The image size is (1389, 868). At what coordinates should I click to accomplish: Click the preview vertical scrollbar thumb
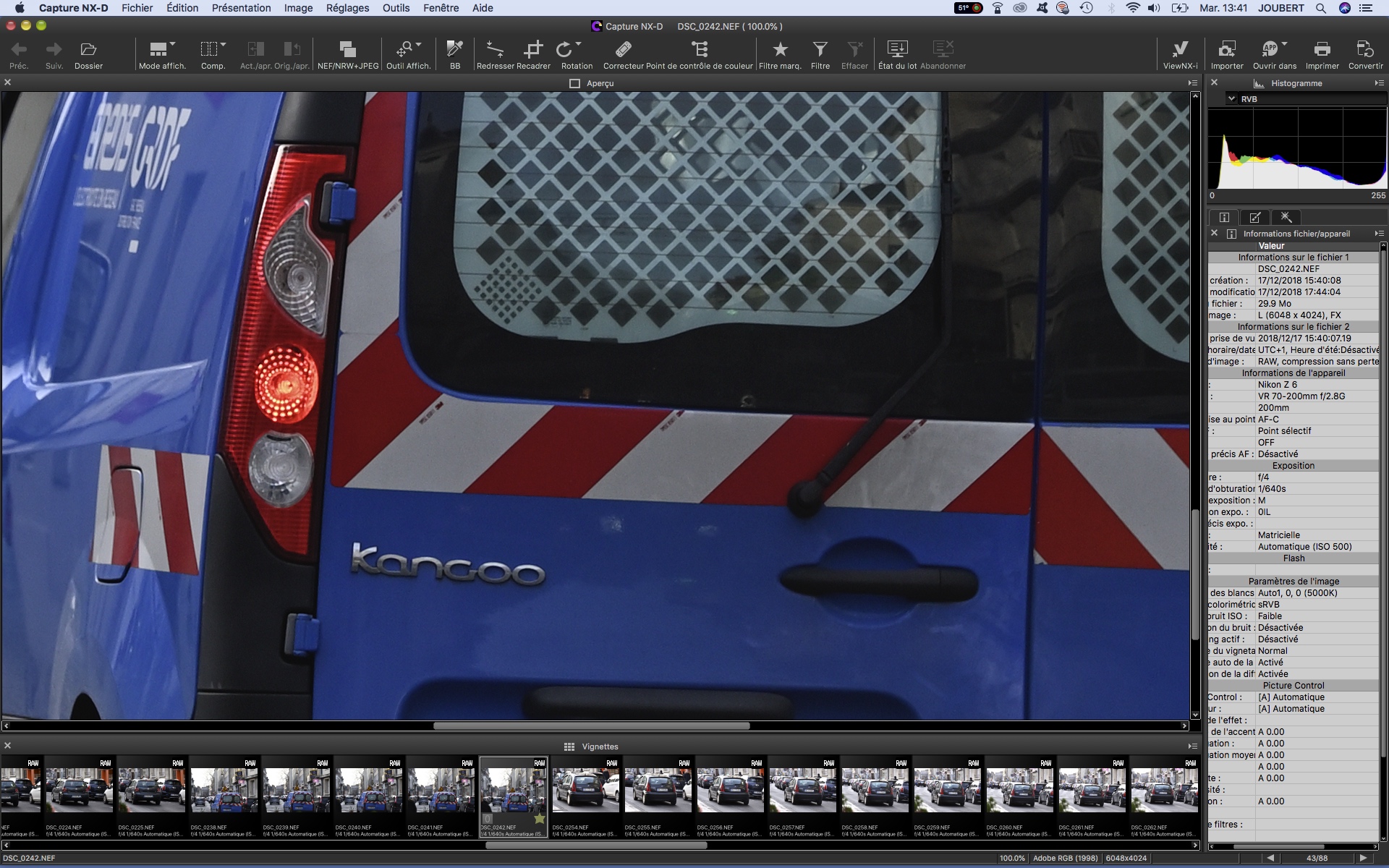[x=1195, y=575]
